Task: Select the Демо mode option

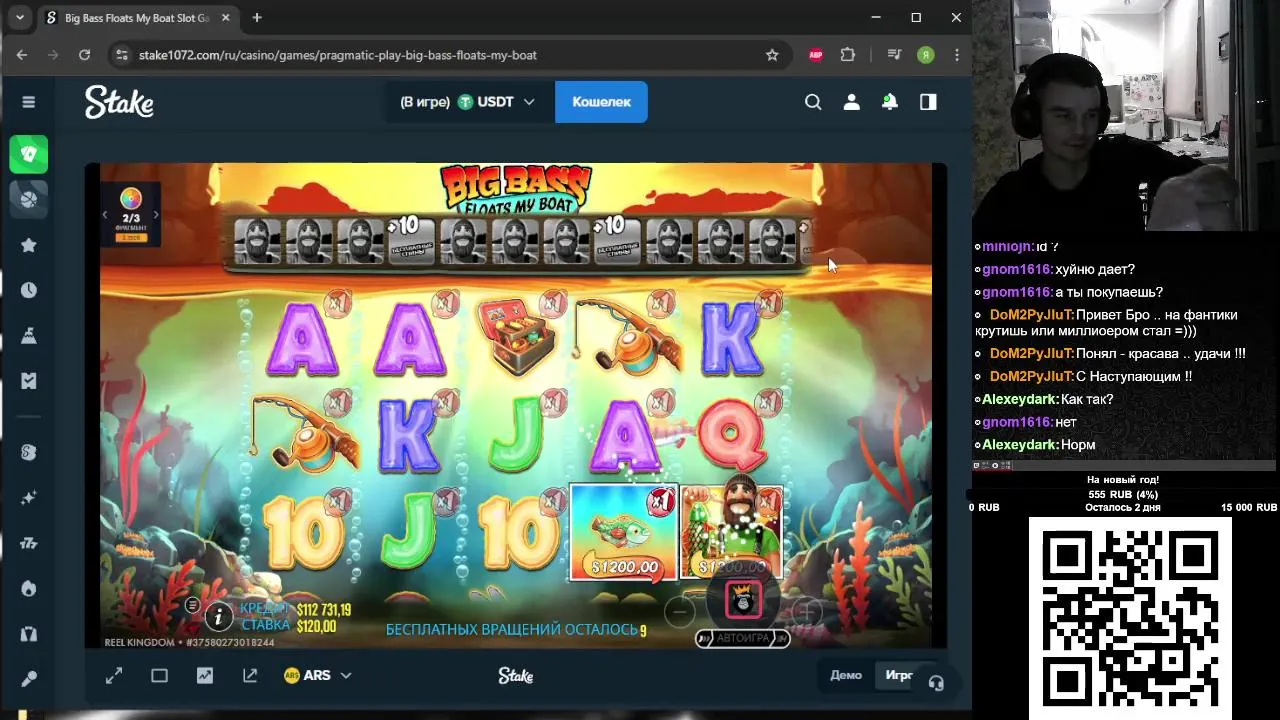Action: [846, 675]
